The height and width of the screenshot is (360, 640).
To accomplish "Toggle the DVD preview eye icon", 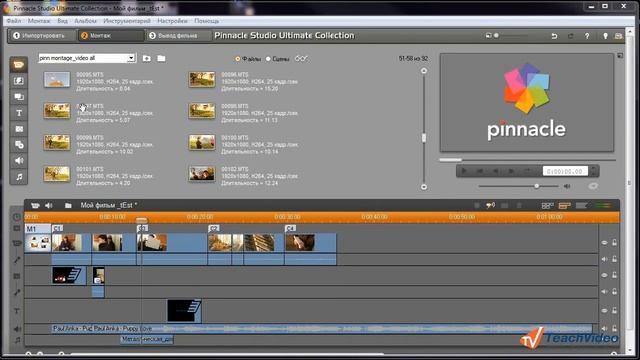I will [x=593, y=186].
